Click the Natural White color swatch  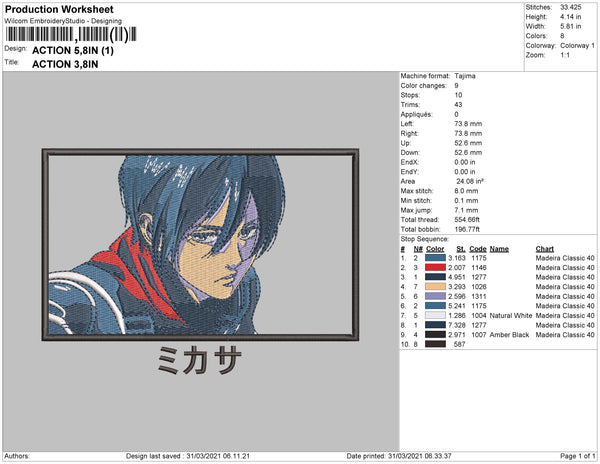pos(435,316)
